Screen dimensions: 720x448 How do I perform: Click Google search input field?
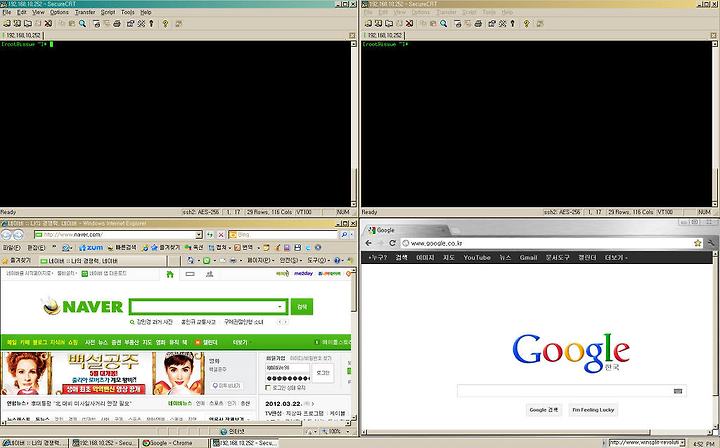(x=572, y=391)
